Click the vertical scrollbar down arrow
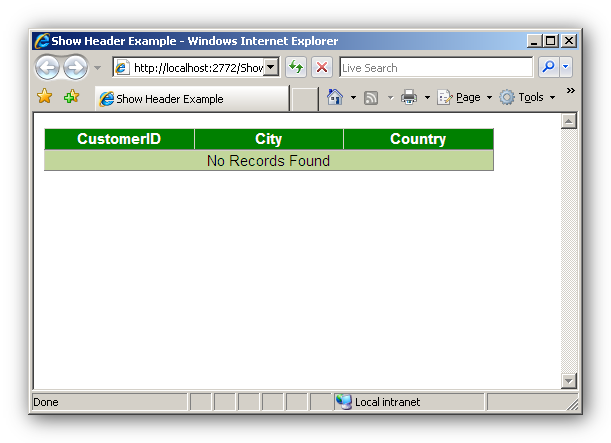 [569, 381]
